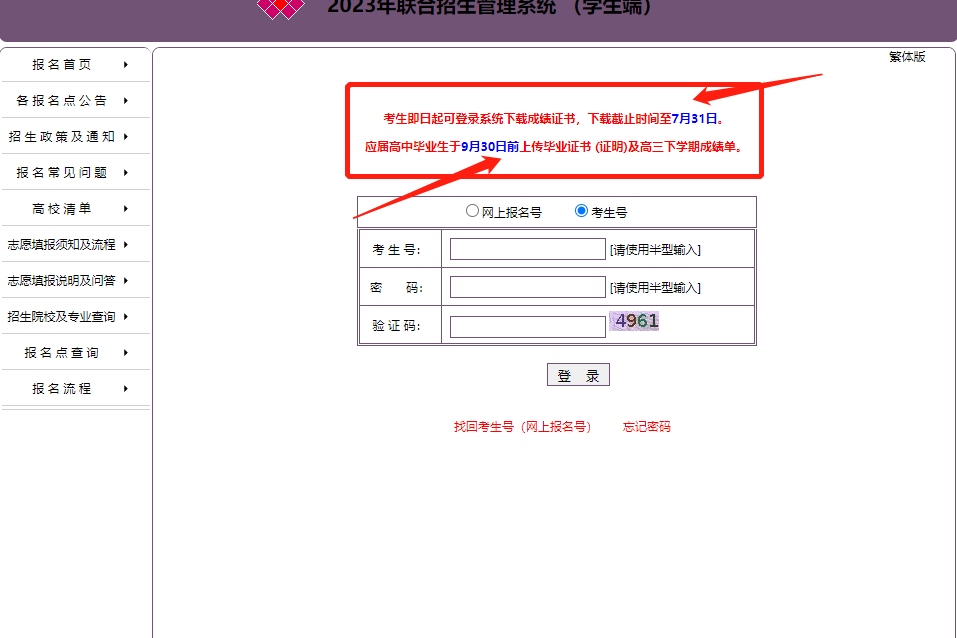
Task: Click the 忘记密码 link
Action: tap(647, 427)
